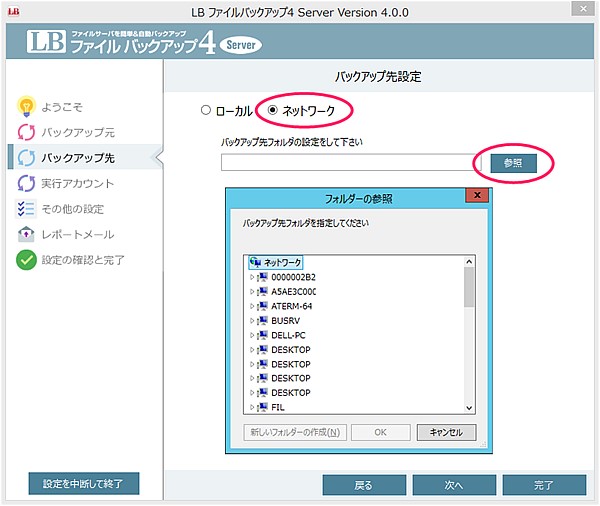Click computer icon next to A5AE3C00C

point(262,291)
